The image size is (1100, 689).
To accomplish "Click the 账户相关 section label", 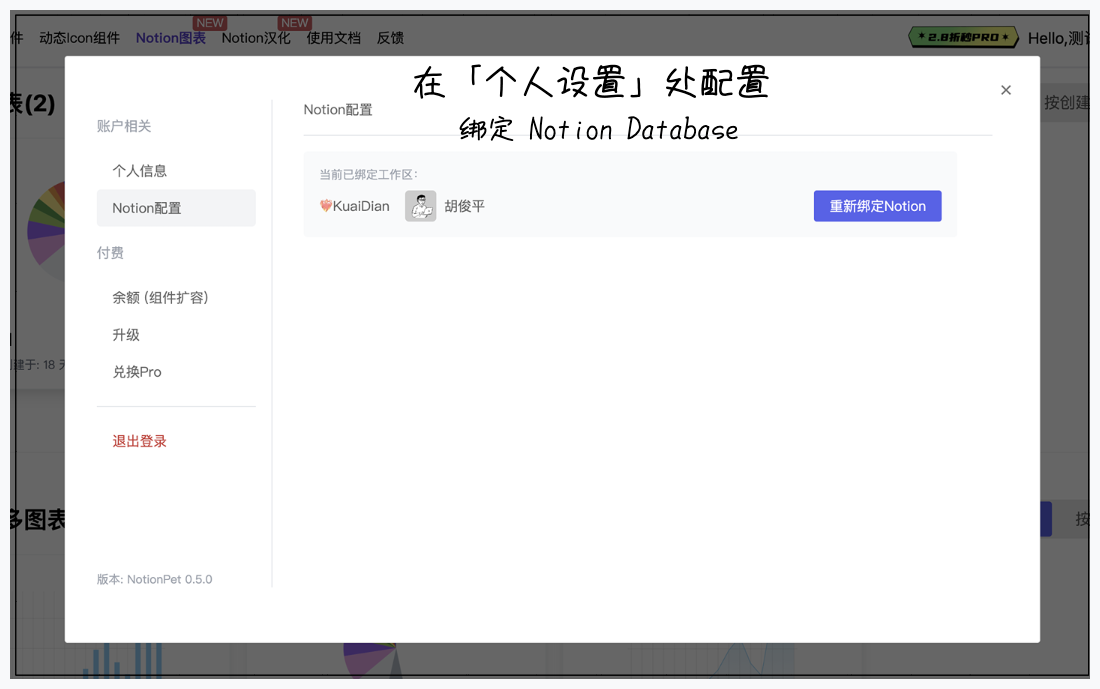I will 123,126.
